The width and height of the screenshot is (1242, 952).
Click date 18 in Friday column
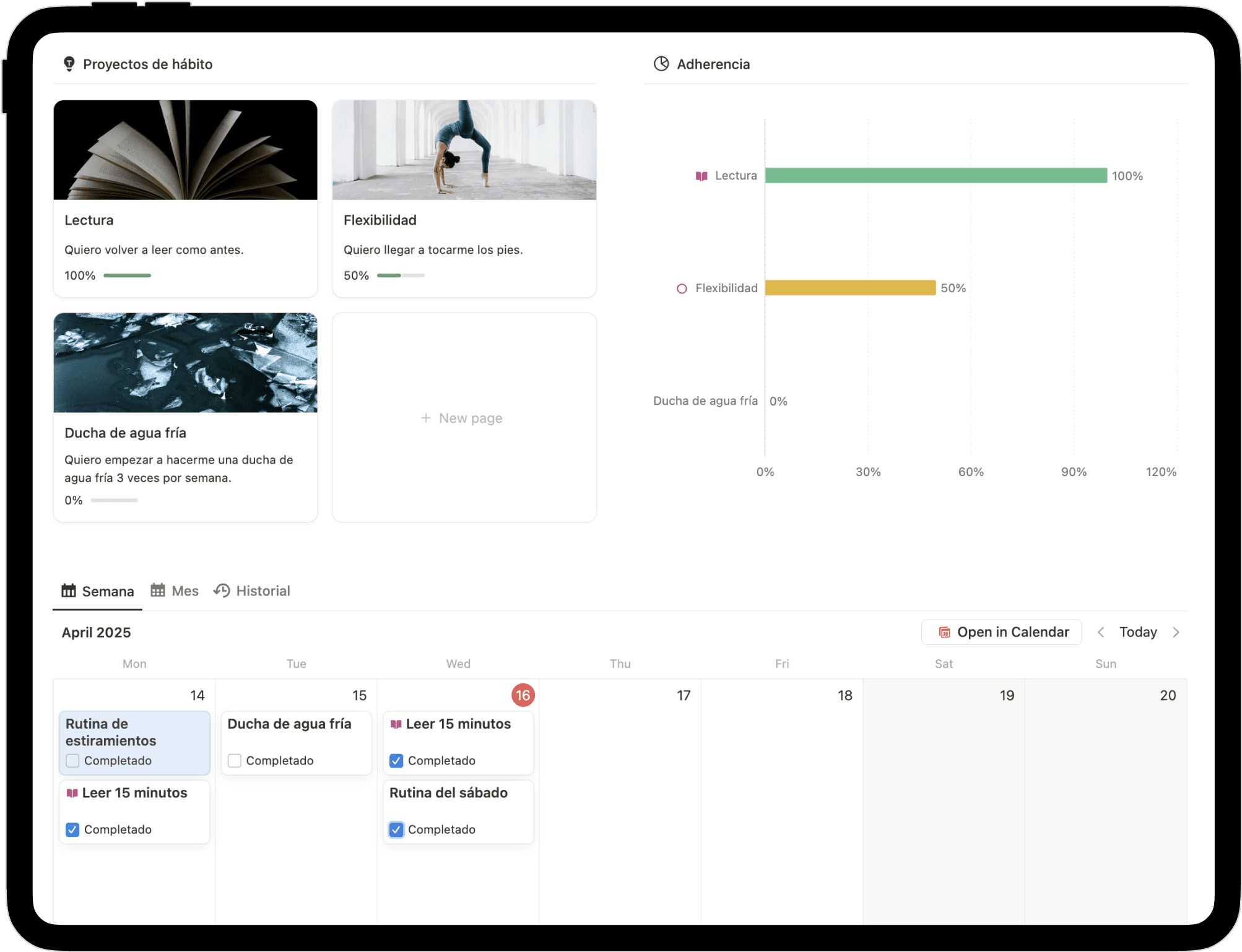[845, 696]
